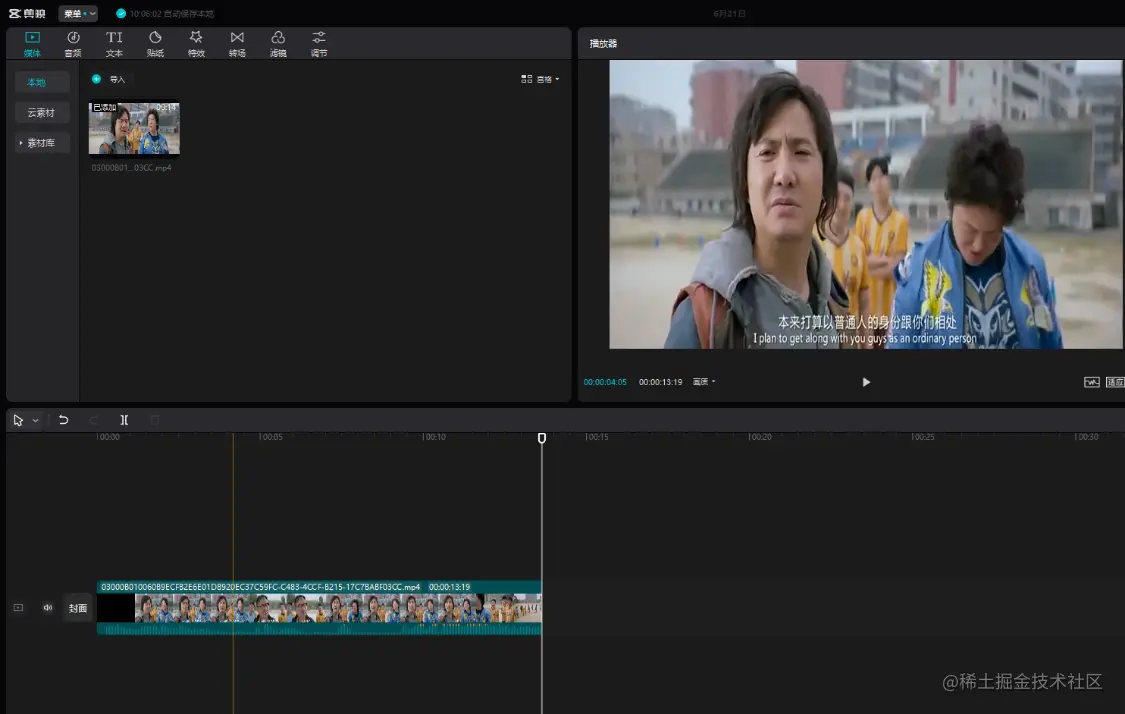Viewport: 1125px width, 714px height.
Task: Open the 贴纸 (Stickers) tab
Action: pos(155,44)
